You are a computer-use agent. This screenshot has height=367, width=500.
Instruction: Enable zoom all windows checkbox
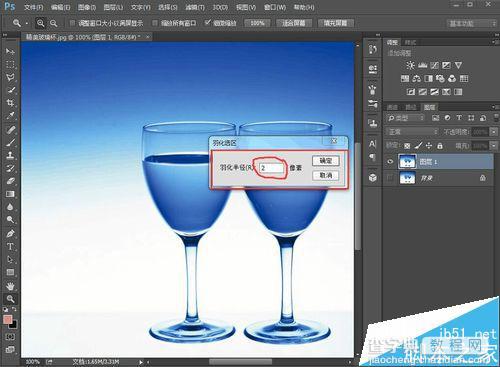click(x=155, y=23)
